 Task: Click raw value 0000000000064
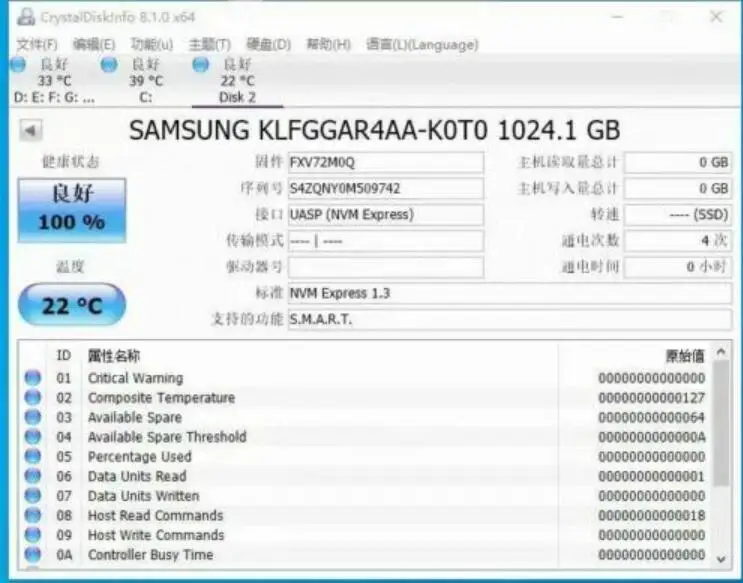click(x=652, y=418)
